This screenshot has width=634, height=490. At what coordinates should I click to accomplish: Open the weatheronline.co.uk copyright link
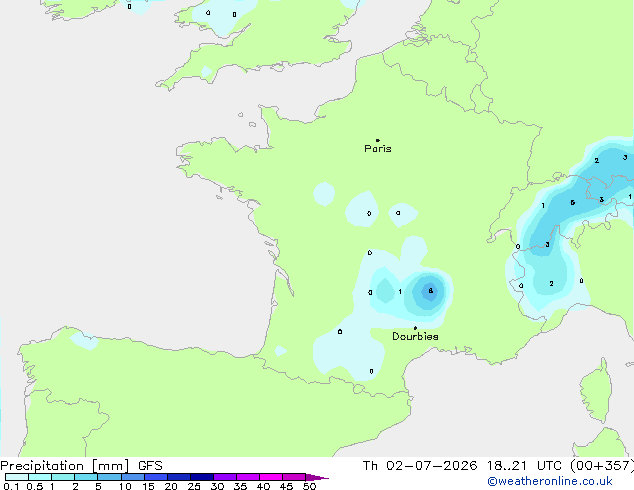point(550,481)
